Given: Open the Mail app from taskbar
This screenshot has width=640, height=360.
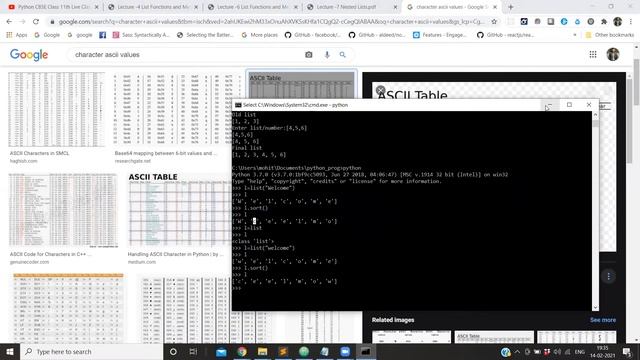Looking at the screenshot, I should coord(221,351).
